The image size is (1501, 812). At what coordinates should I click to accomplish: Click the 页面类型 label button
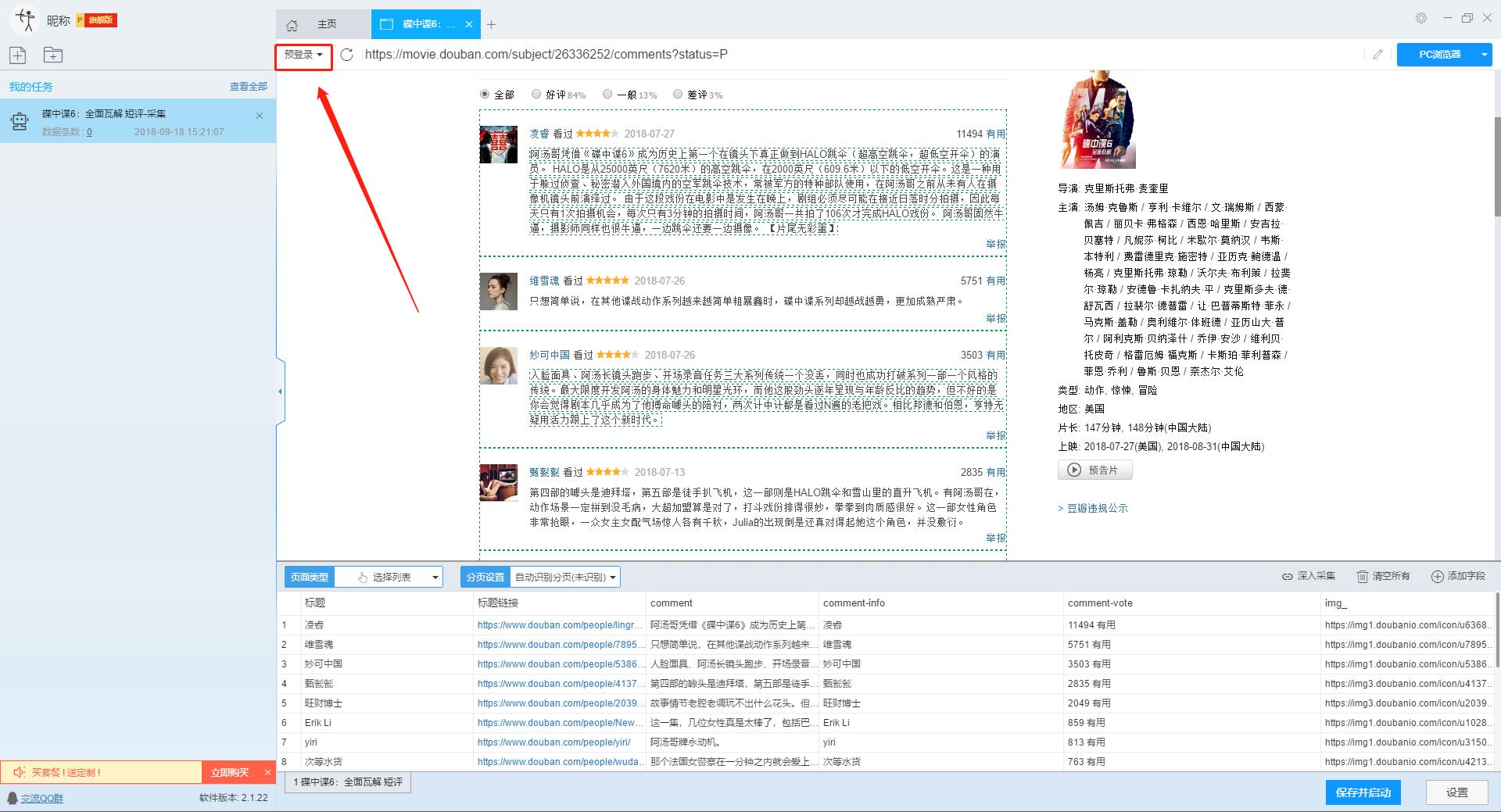point(309,578)
